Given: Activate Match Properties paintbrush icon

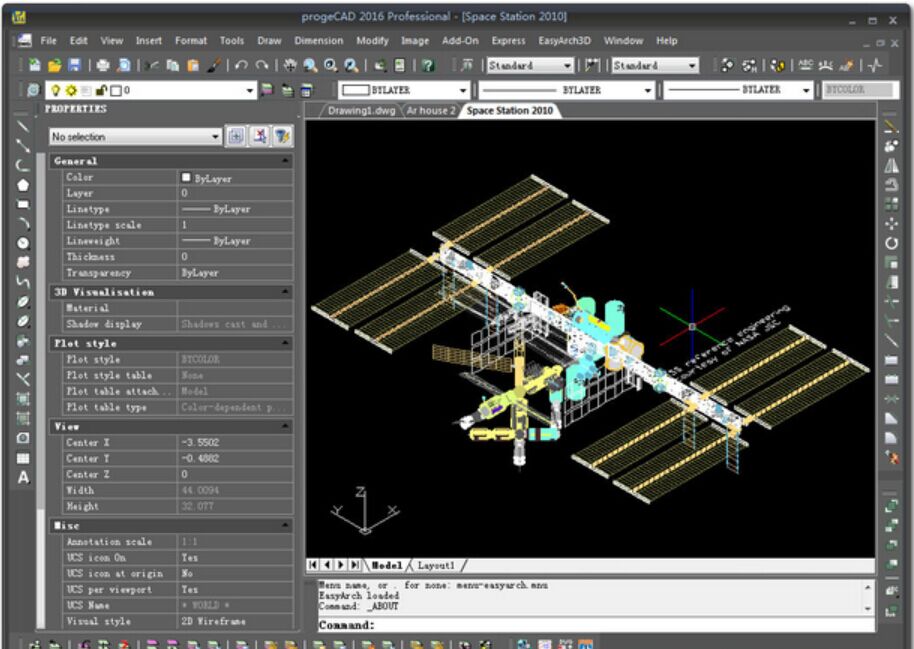Looking at the screenshot, I should click(213, 65).
